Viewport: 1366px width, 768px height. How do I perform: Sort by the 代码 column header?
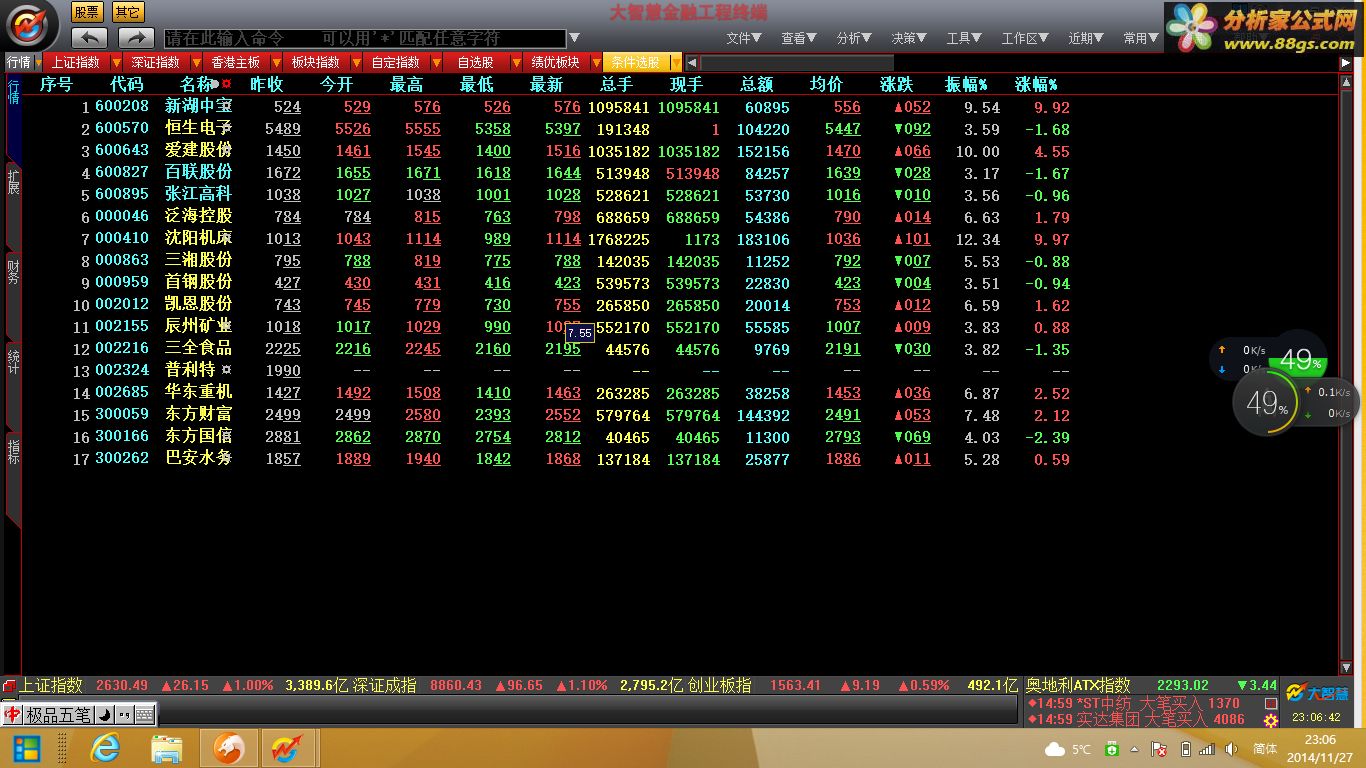click(127, 85)
